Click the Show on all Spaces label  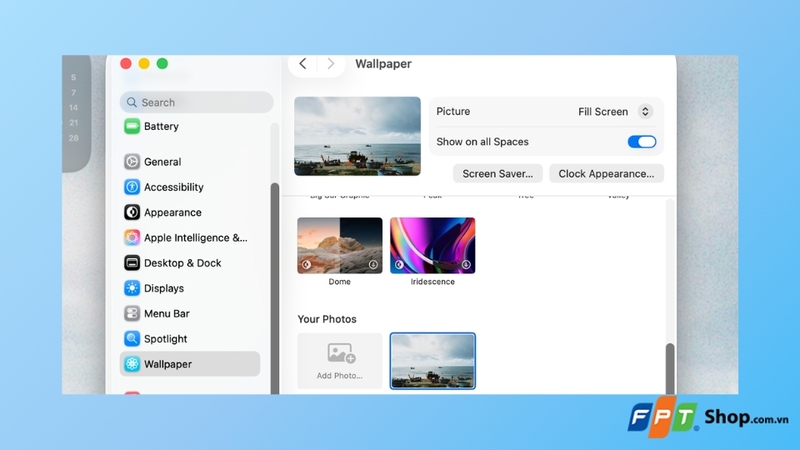482,142
